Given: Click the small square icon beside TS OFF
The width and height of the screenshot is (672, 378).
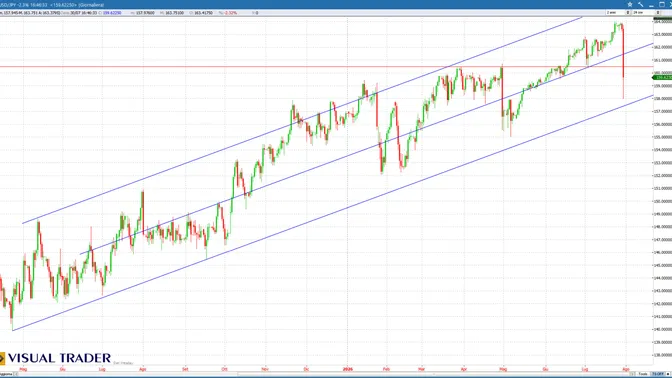Looking at the screenshot, I should 668,374.
